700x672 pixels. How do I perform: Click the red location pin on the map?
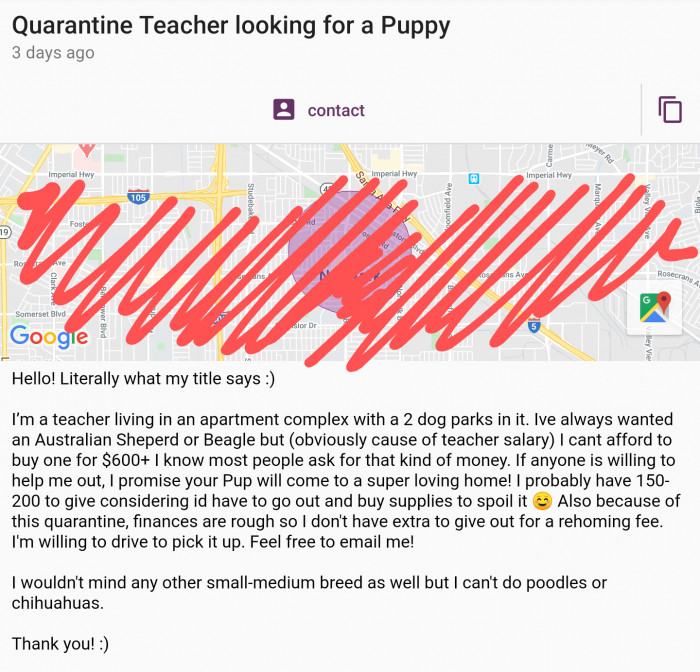pyautogui.click(x=87, y=150)
